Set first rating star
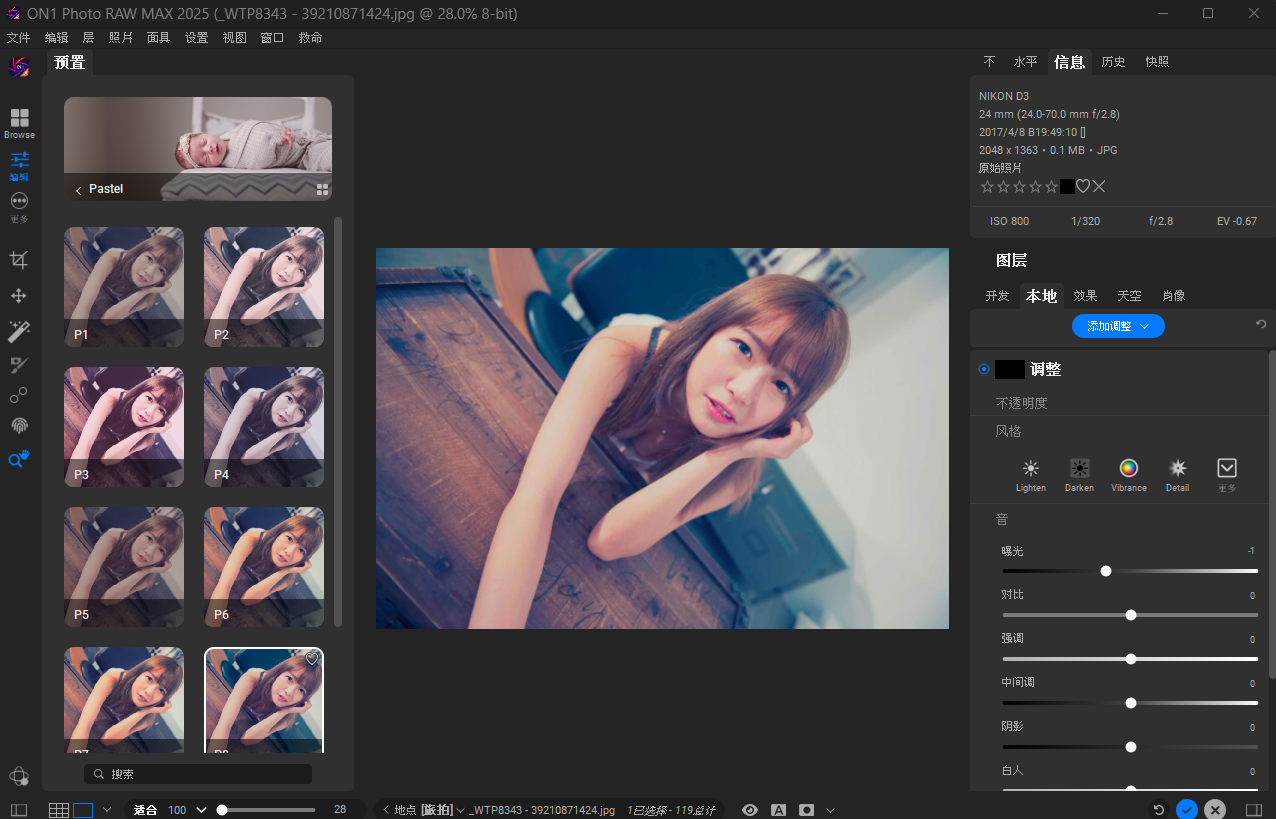The height and width of the screenshot is (819, 1276). [987, 186]
